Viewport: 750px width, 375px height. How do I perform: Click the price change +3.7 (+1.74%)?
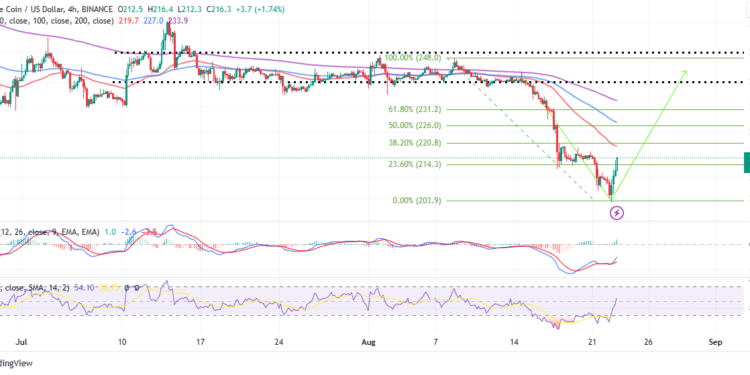tap(261, 9)
